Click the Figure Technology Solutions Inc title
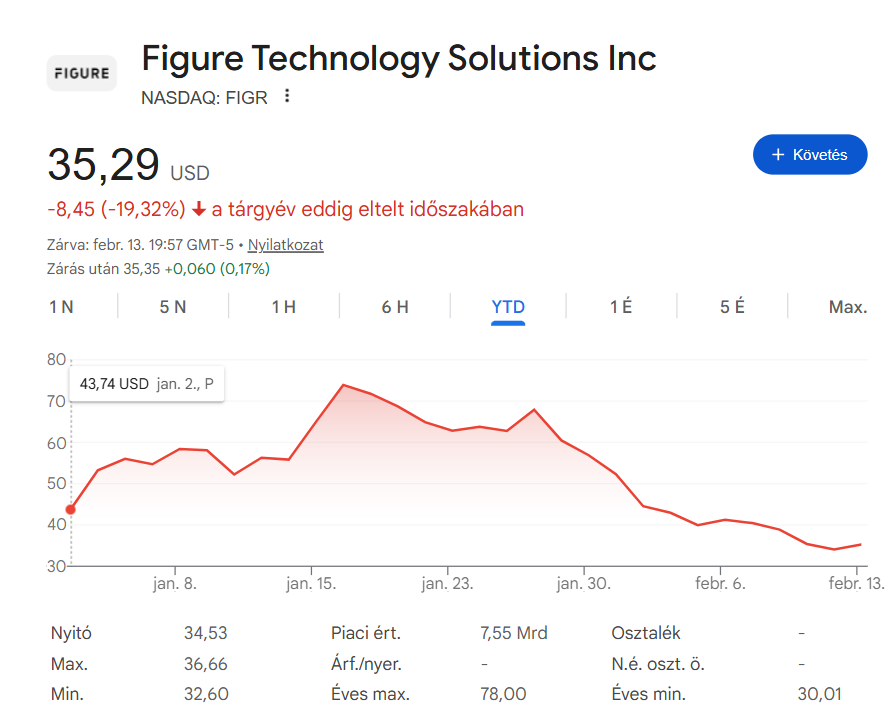 point(398,59)
